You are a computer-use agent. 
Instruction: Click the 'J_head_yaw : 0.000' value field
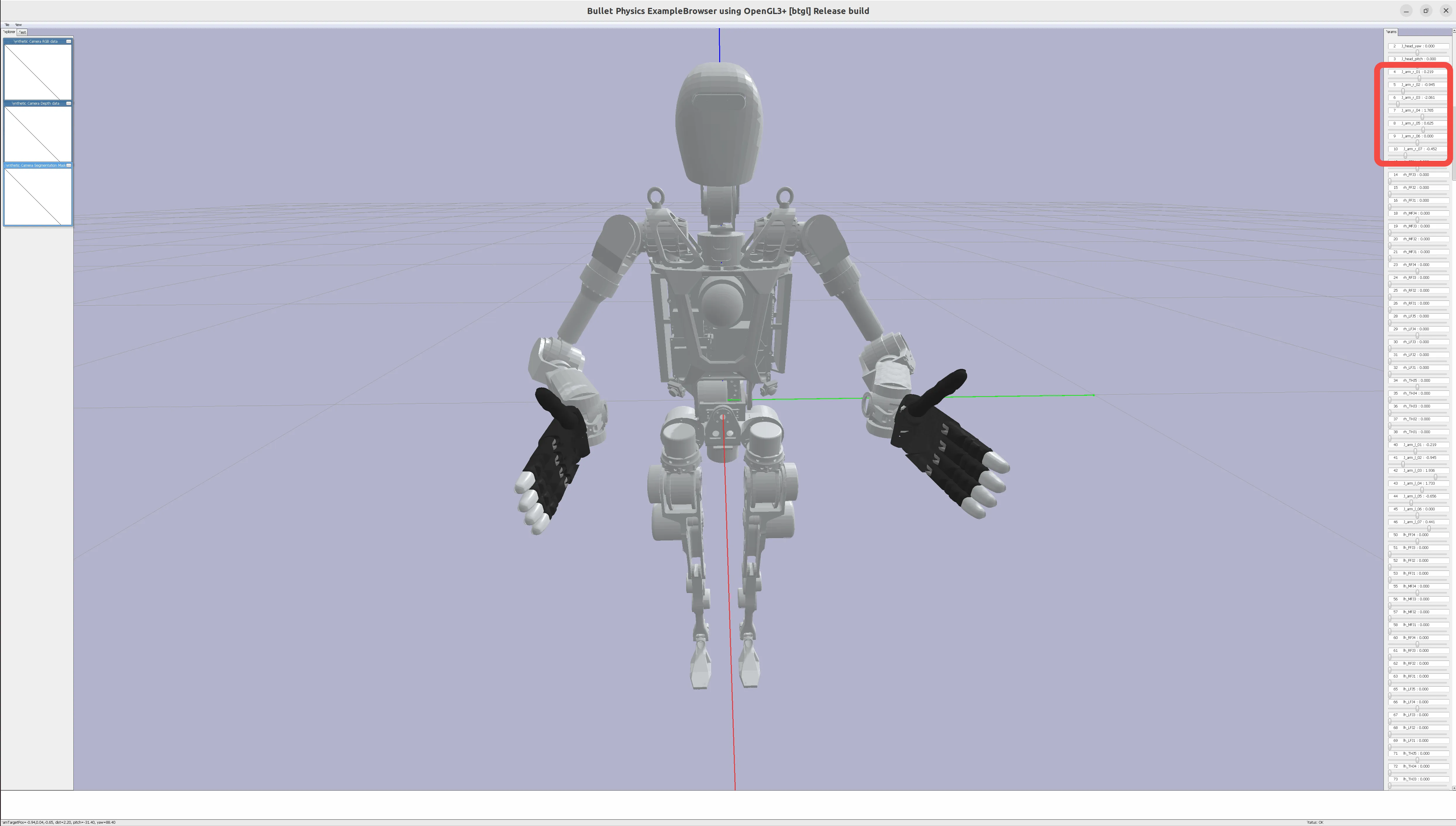[x=1418, y=46]
